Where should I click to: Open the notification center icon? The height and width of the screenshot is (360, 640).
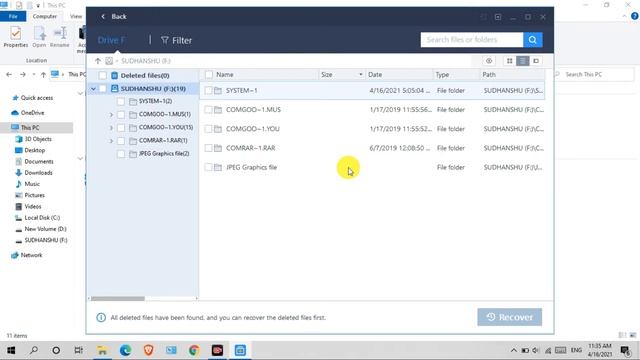coord(625,350)
